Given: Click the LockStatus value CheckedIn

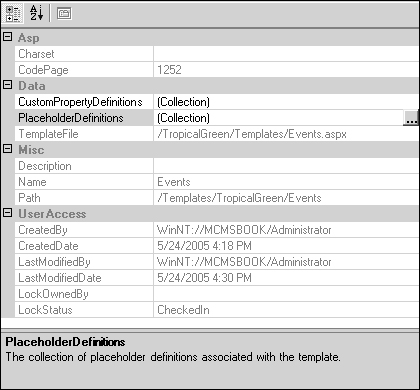Looking at the screenshot, I should [183, 310].
